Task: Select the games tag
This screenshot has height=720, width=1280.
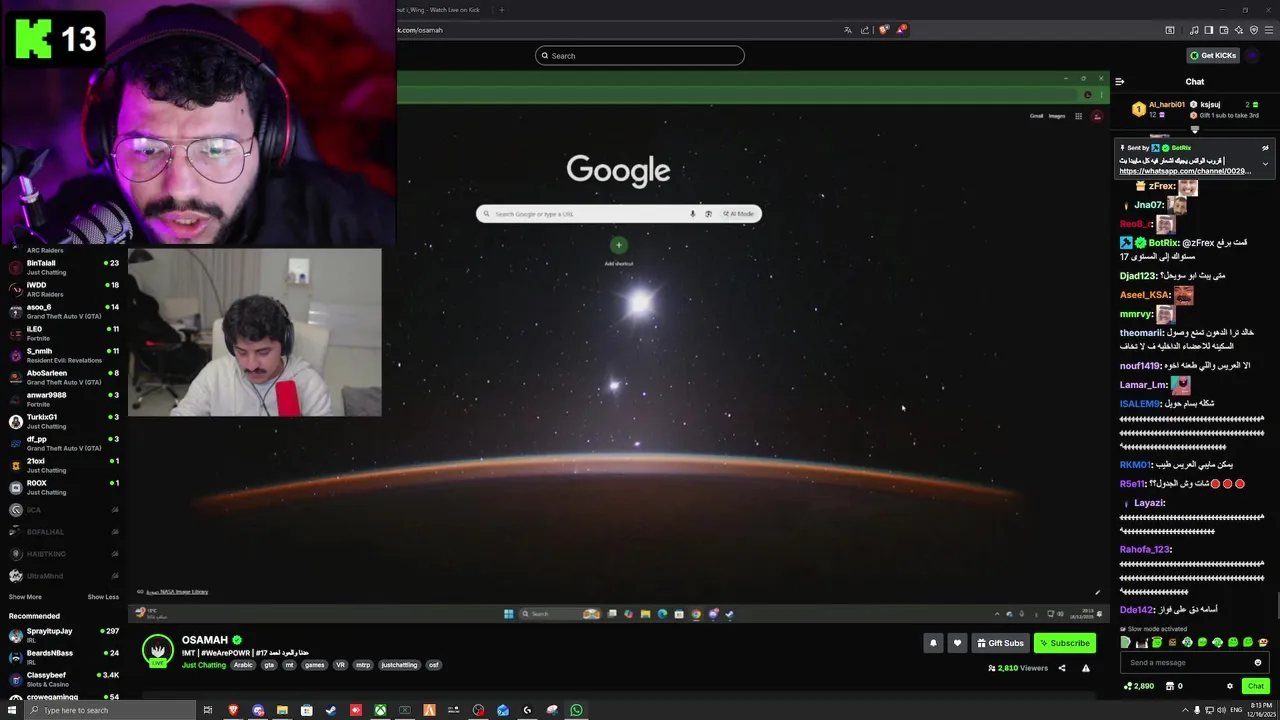Action: coord(315,665)
